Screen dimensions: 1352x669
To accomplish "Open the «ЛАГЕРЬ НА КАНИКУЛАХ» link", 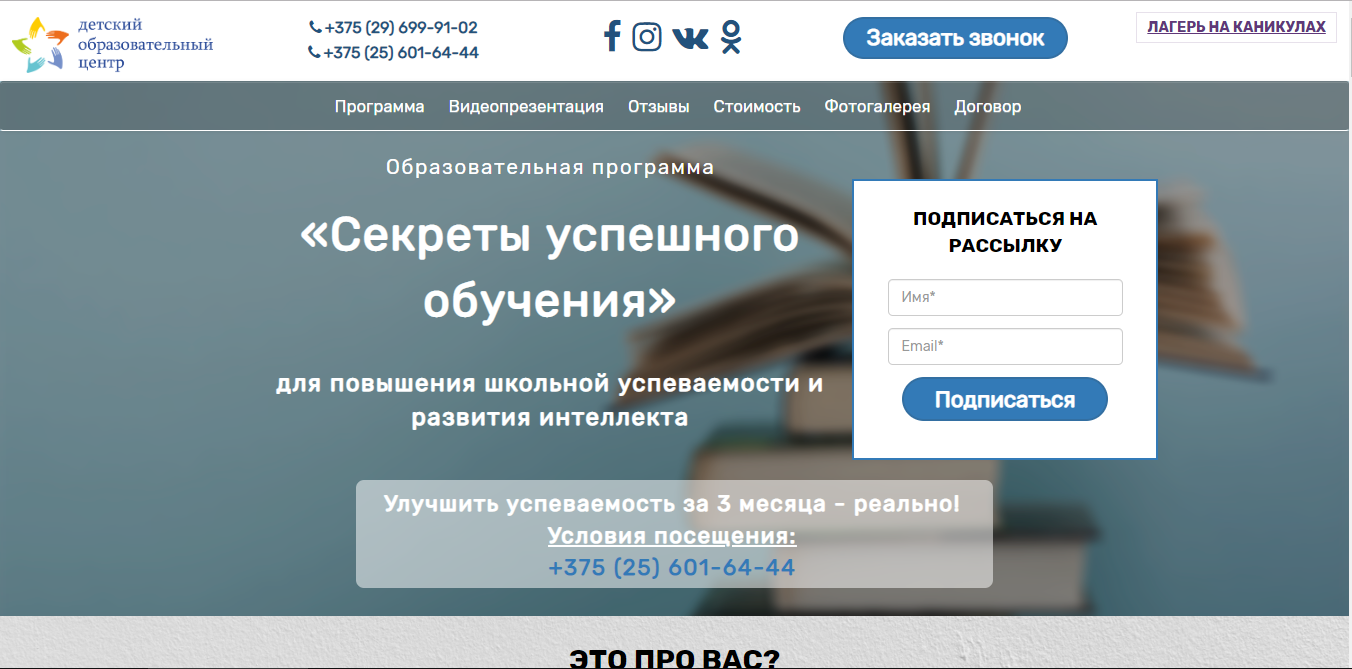I will (1236, 27).
